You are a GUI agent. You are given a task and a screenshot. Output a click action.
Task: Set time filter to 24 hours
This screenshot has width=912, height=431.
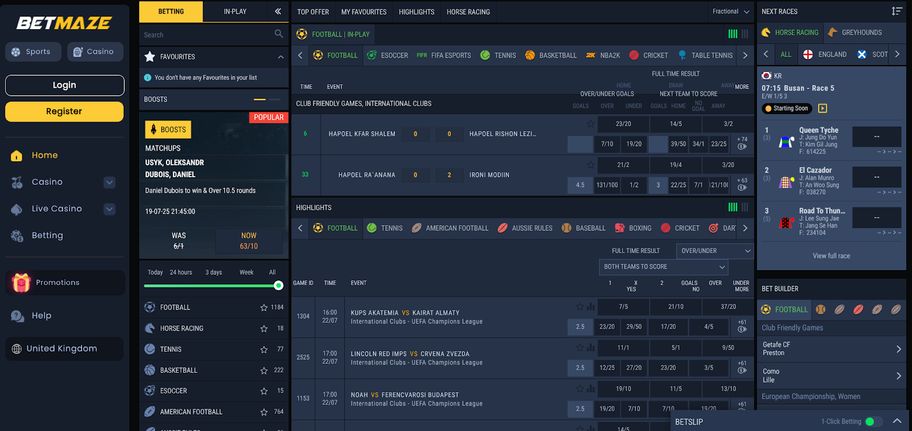(181, 272)
